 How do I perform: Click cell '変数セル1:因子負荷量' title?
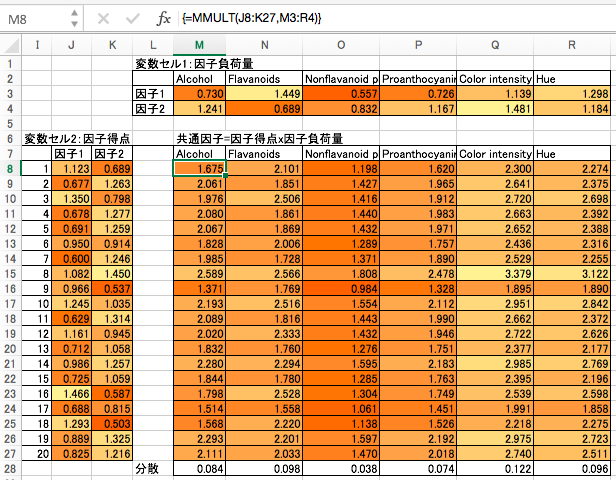coord(194,64)
